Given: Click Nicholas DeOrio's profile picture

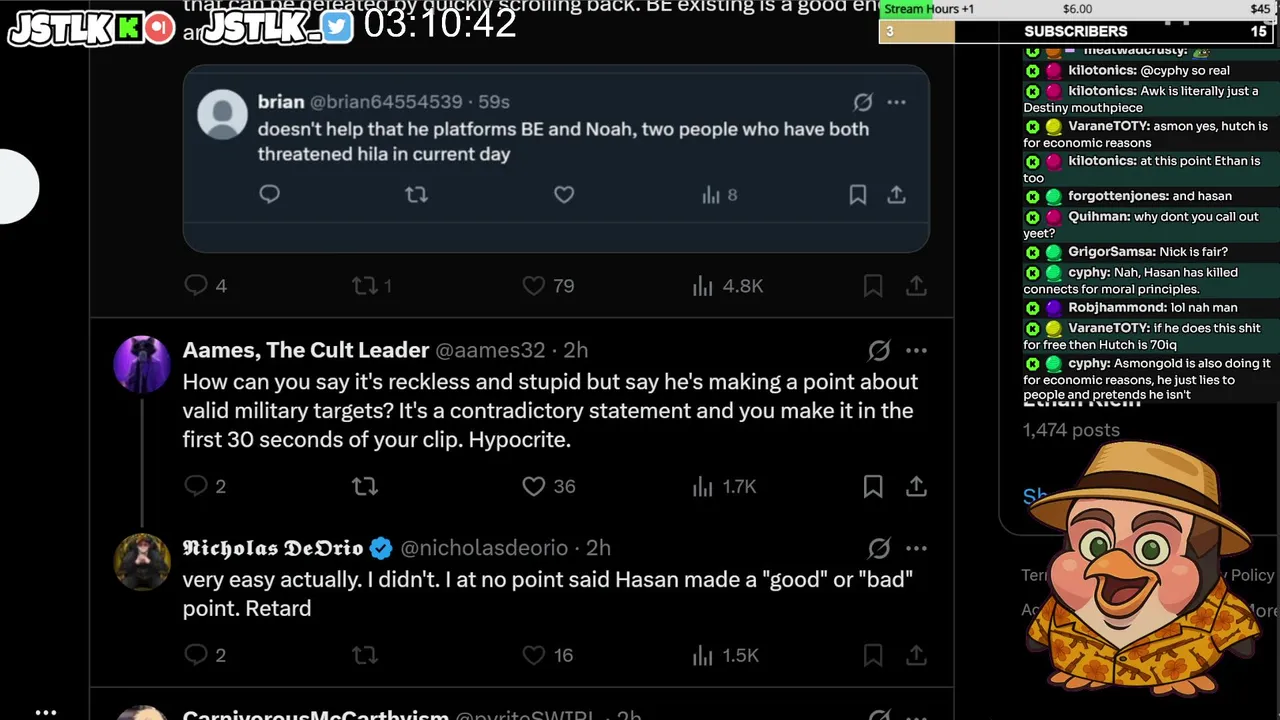Looking at the screenshot, I should pyautogui.click(x=142, y=562).
